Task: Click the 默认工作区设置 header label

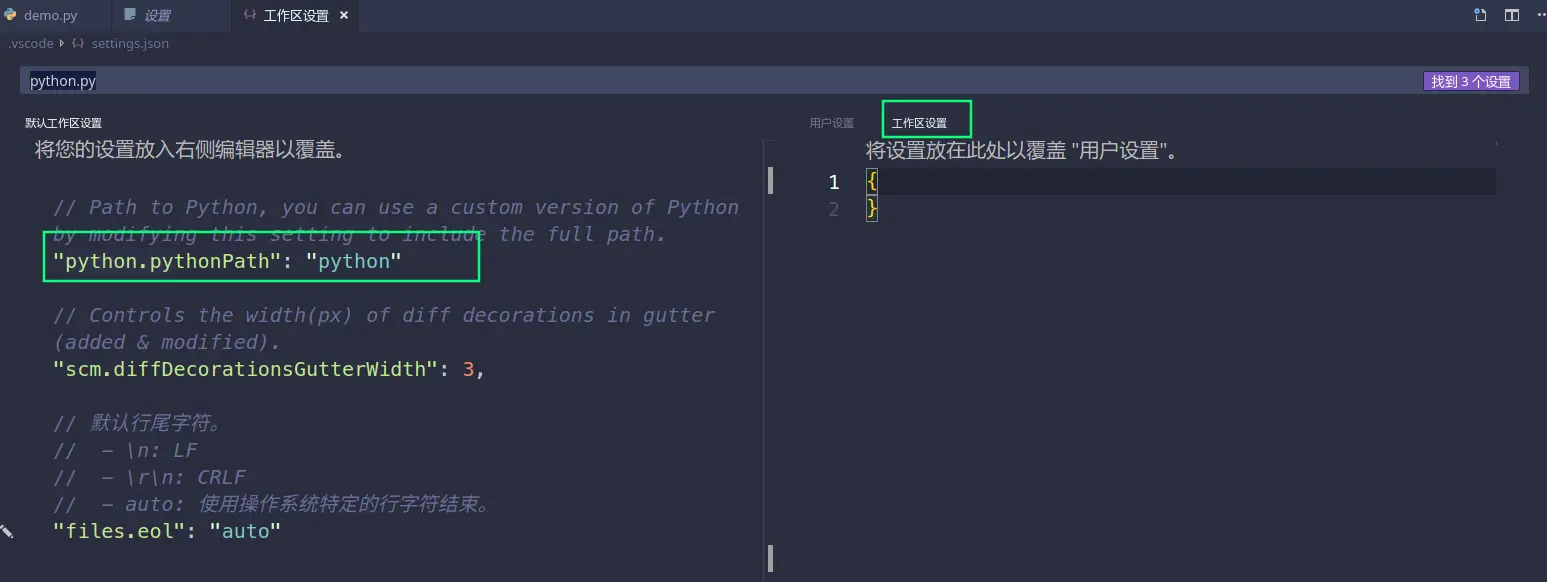Action: click(64, 123)
